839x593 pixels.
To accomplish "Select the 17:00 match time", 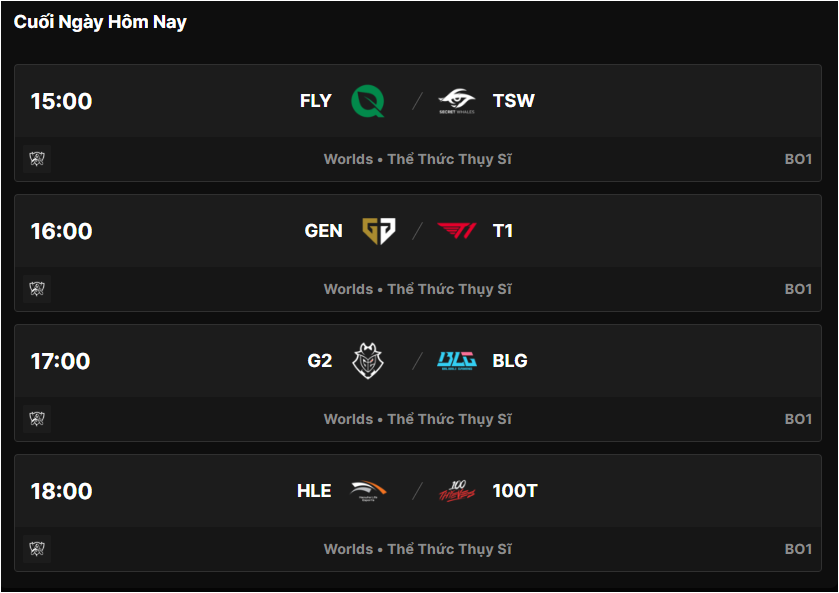I will [x=61, y=361].
